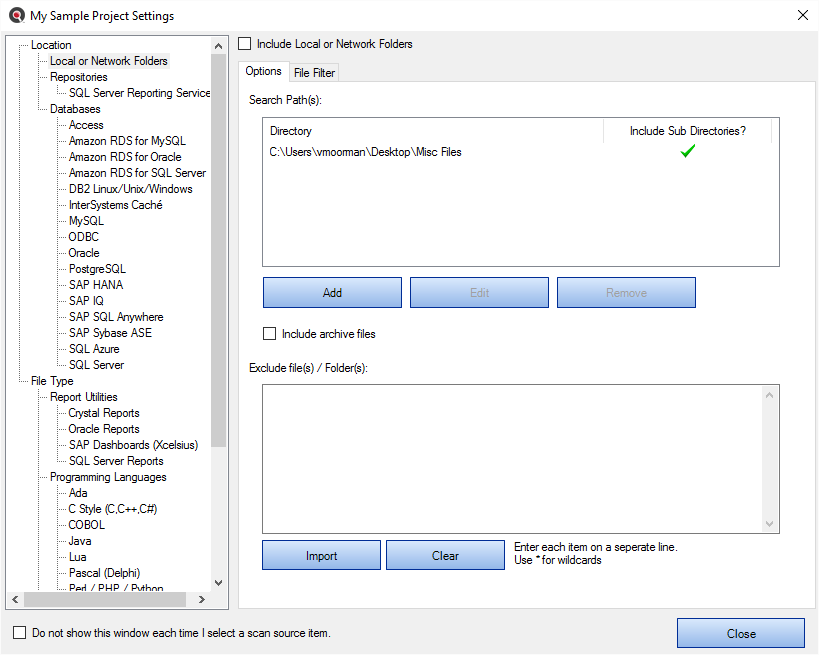The height and width of the screenshot is (655, 819).
Task: Switch to the File Filter tab
Action: [x=314, y=72]
